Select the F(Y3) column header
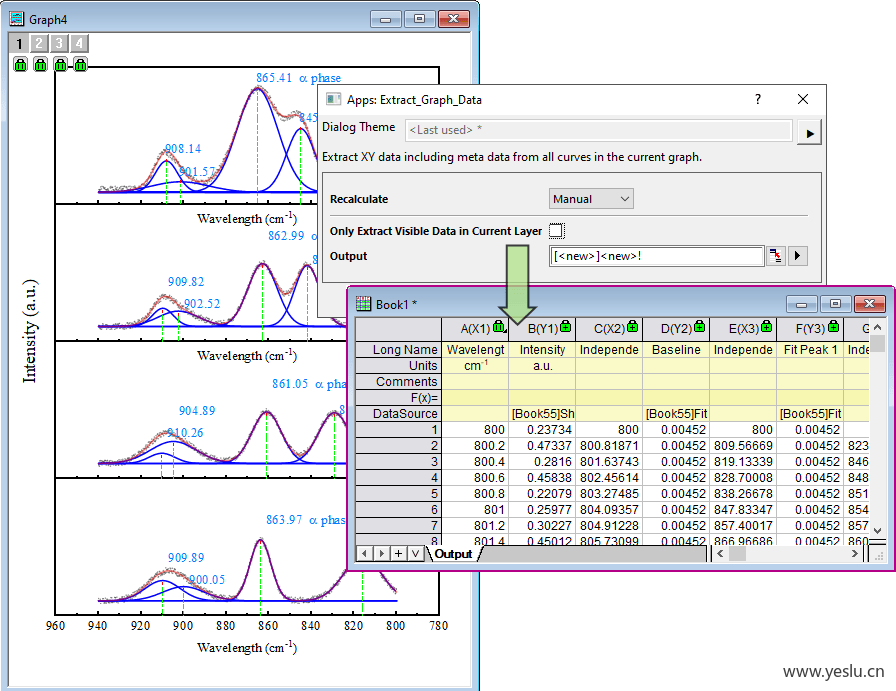This screenshot has width=896, height=691. pos(810,329)
